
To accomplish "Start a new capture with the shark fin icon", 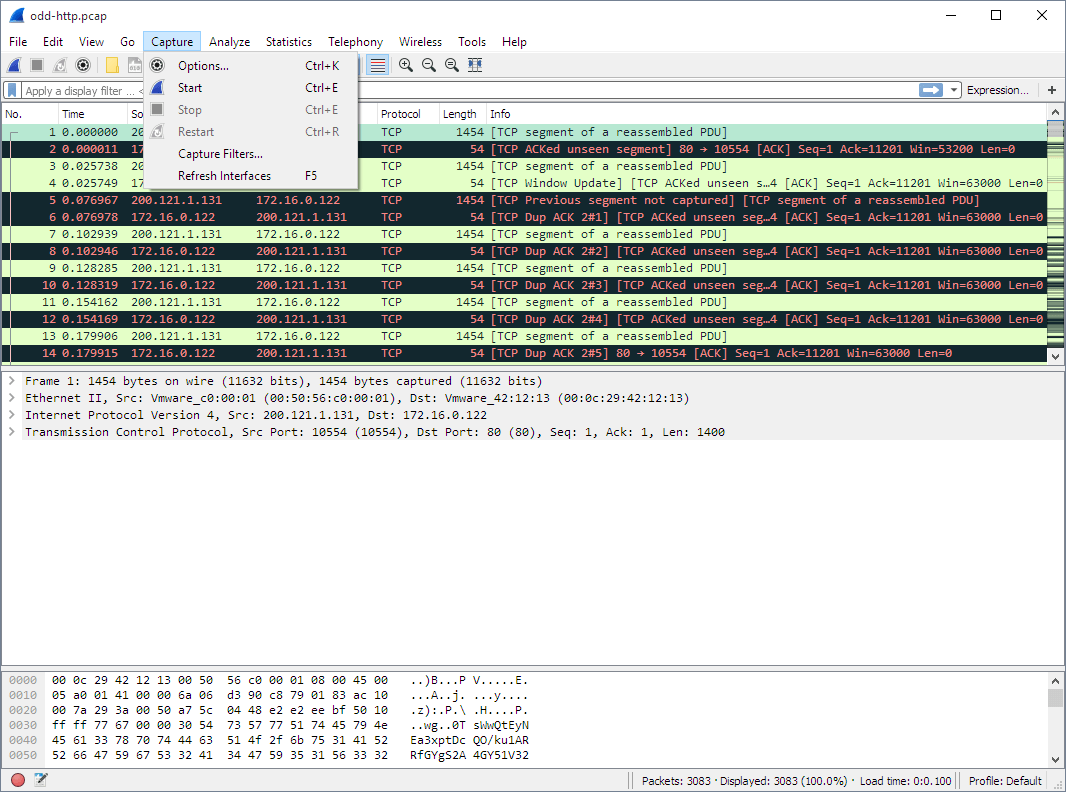I will pos(13,65).
